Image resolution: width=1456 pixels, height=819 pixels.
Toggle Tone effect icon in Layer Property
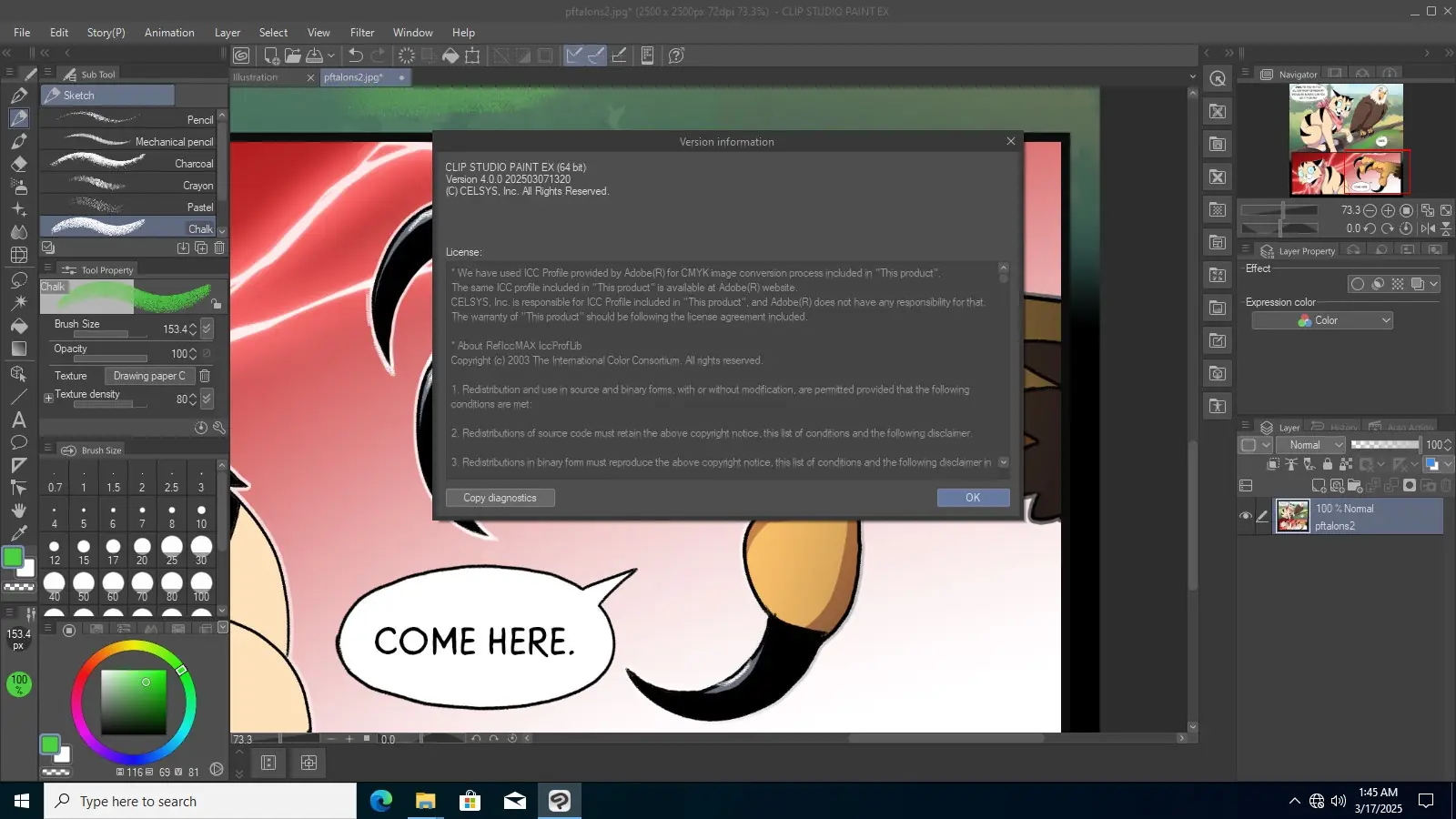coord(1398,284)
